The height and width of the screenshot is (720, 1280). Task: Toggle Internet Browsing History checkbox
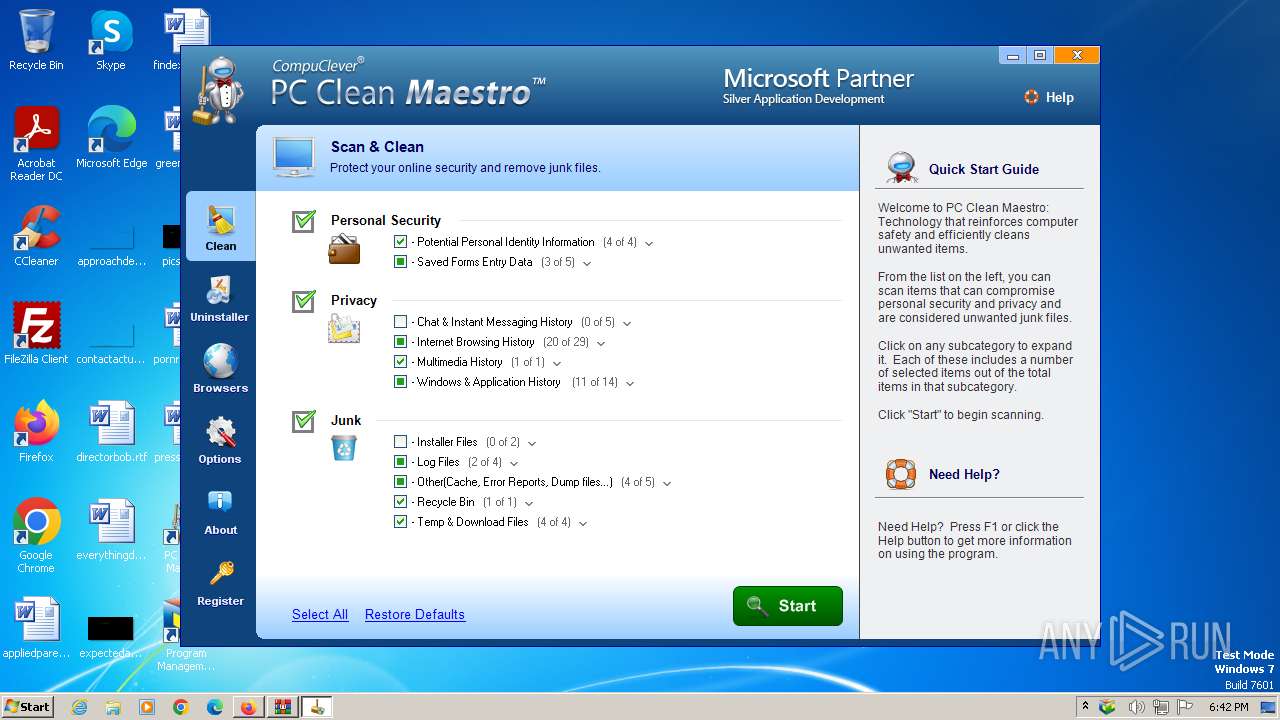pyautogui.click(x=401, y=342)
